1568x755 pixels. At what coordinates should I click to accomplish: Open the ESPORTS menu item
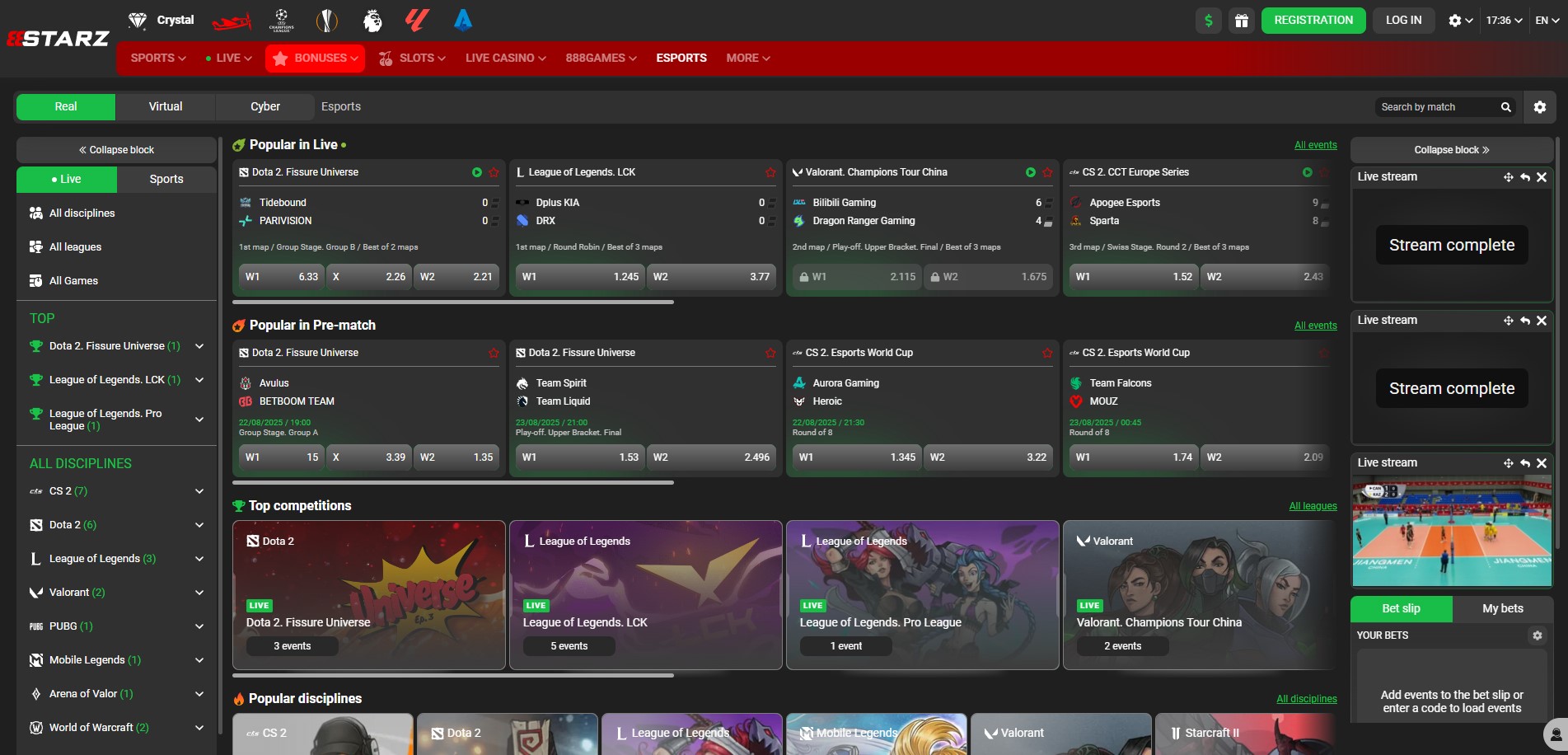point(681,59)
